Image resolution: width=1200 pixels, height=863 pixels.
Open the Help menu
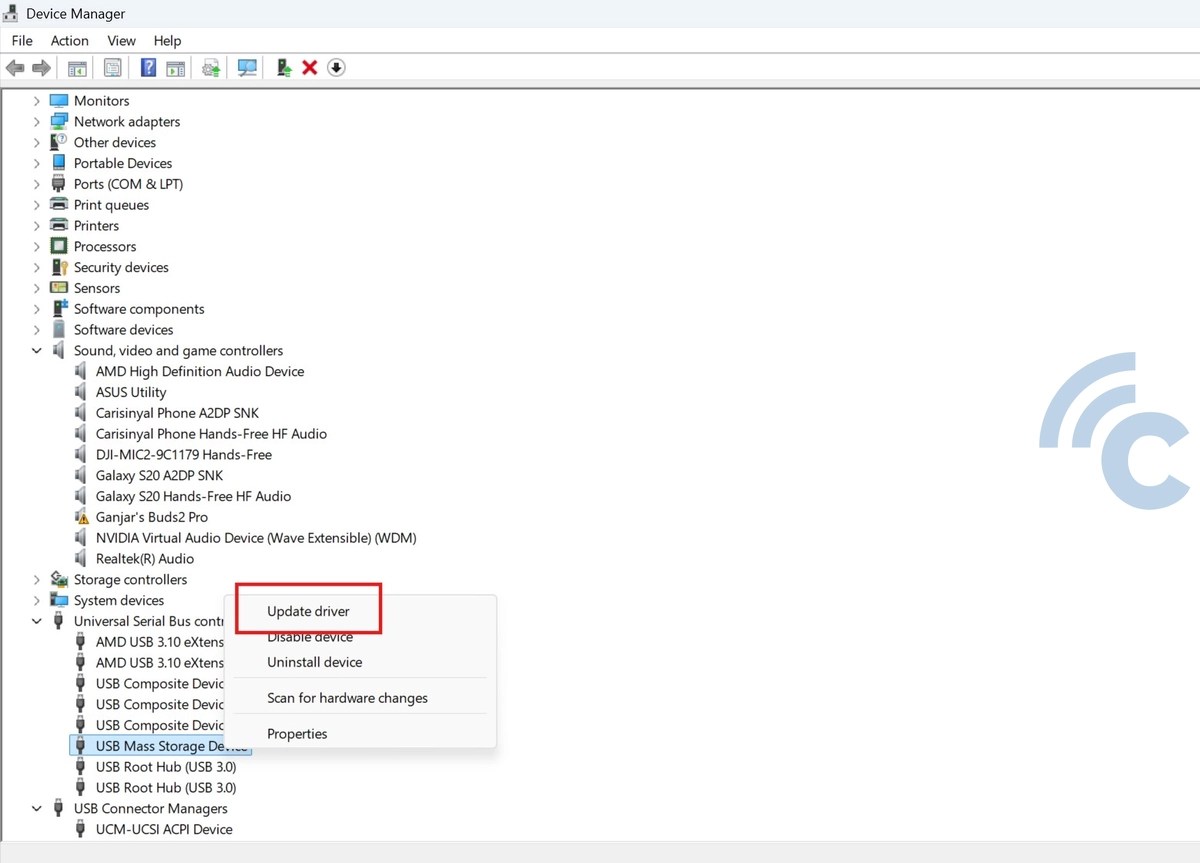tap(167, 41)
